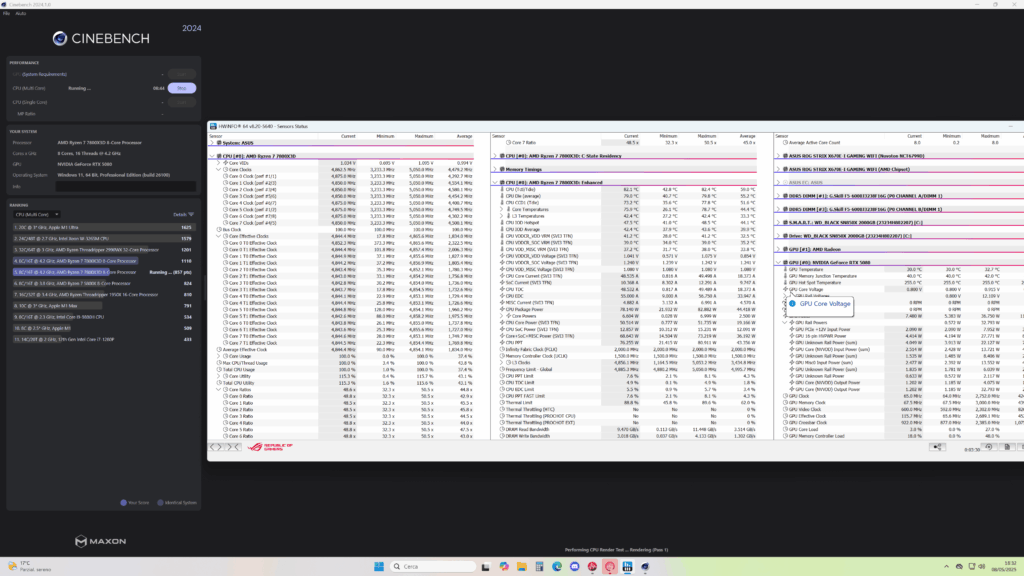
Task: Select the CPU (Tctl/Tdie) sensor row
Action: pyautogui.click(x=624, y=189)
